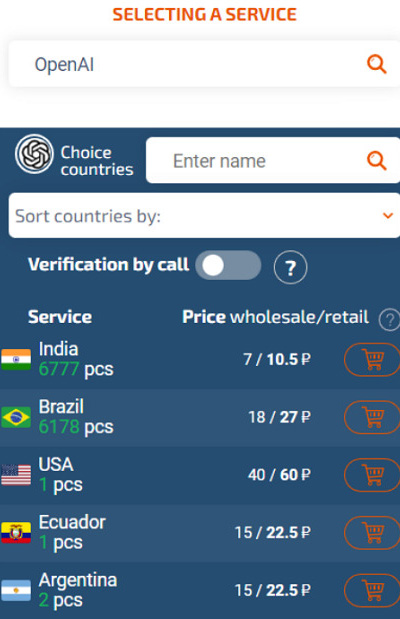Open the Sort countries by dropdown
400x619 pixels.
[x=204, y=216]
